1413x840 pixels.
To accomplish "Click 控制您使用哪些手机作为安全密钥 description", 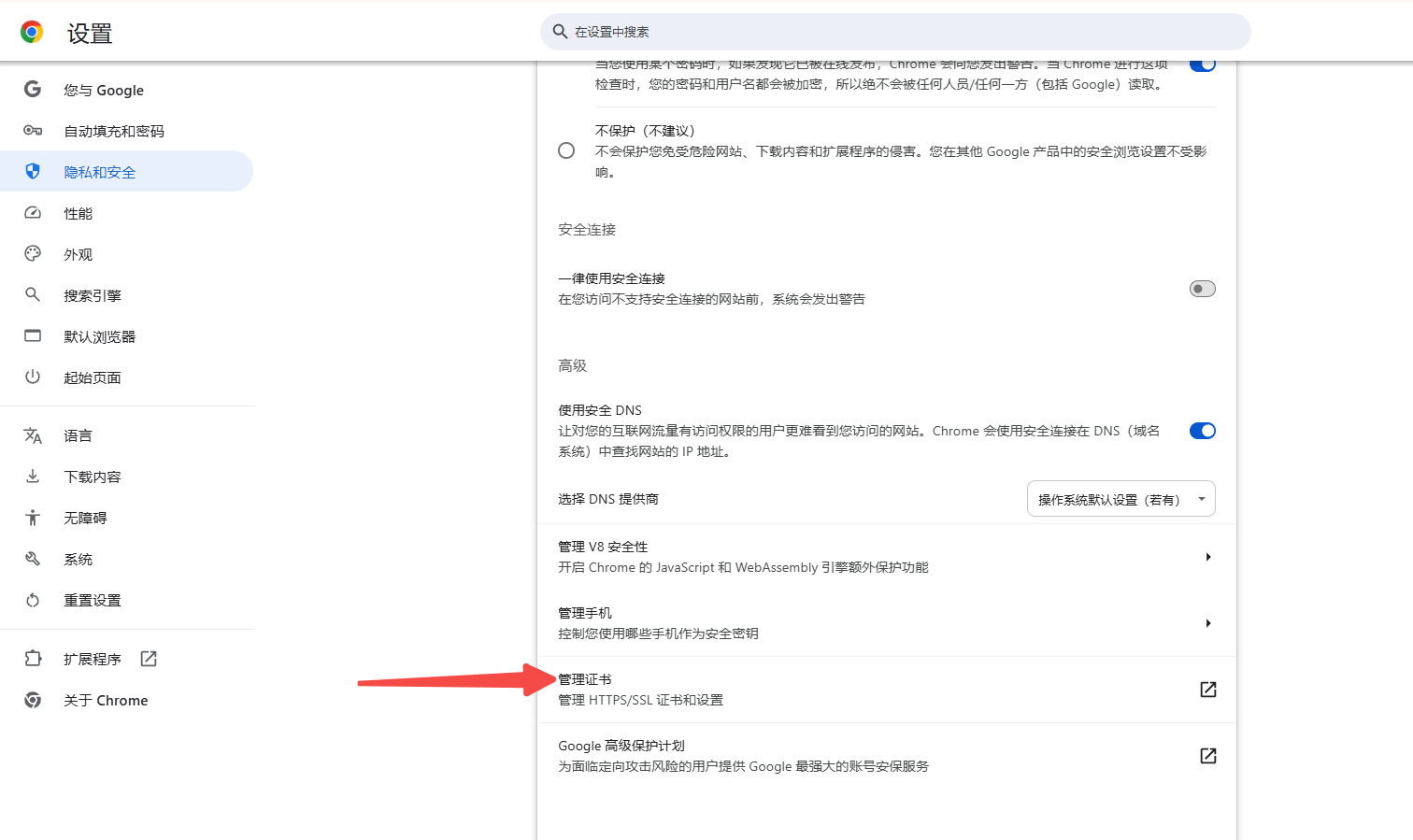I will tap(659, 634).
